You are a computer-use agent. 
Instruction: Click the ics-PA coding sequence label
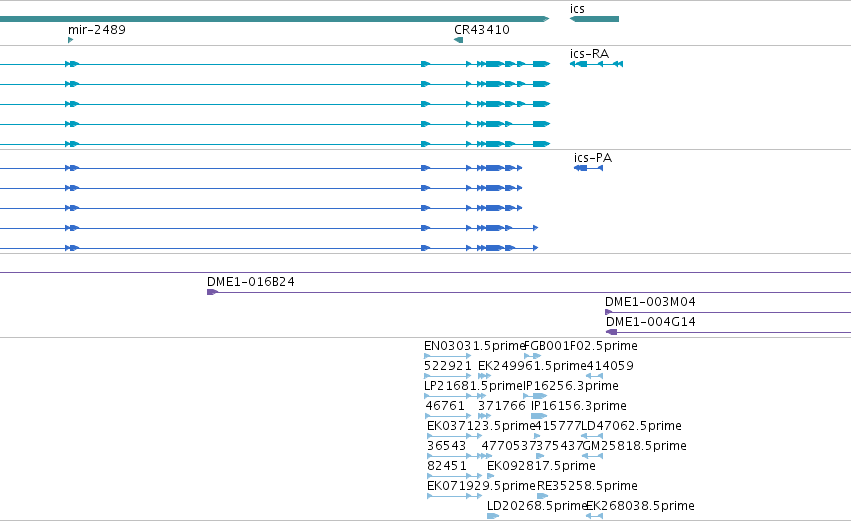pyautogui.click(x=593, y=158)
